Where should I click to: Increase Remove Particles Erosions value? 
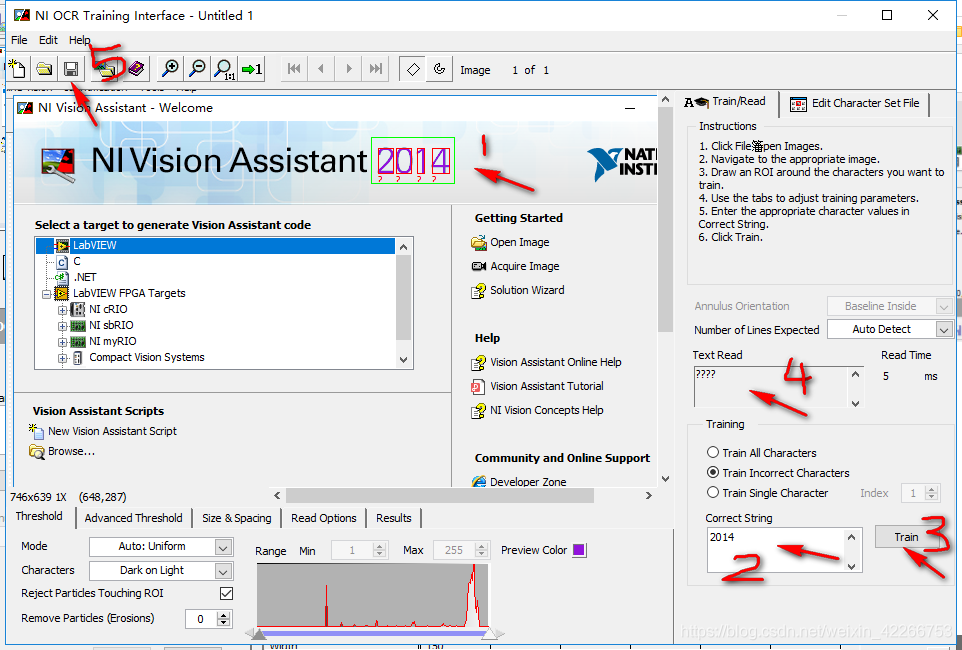[224, 615]
